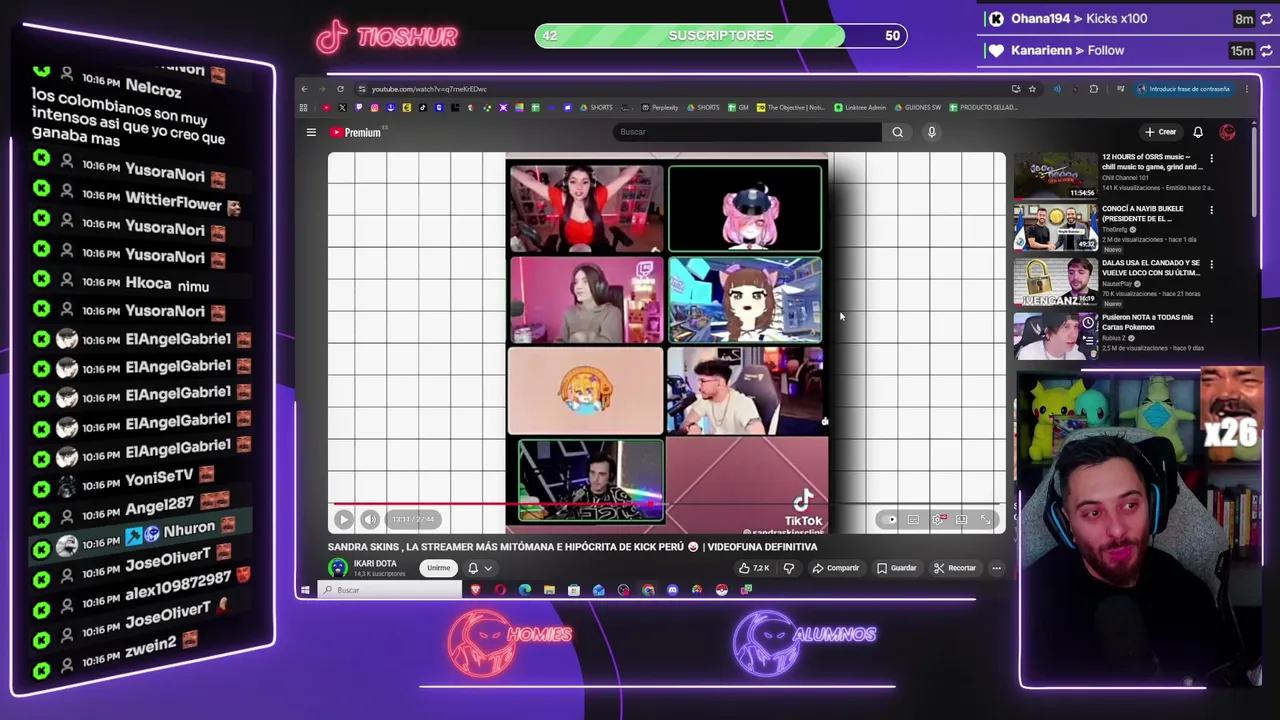Open options for the NAYIB BUKELE video

[x=1212, y=210]
